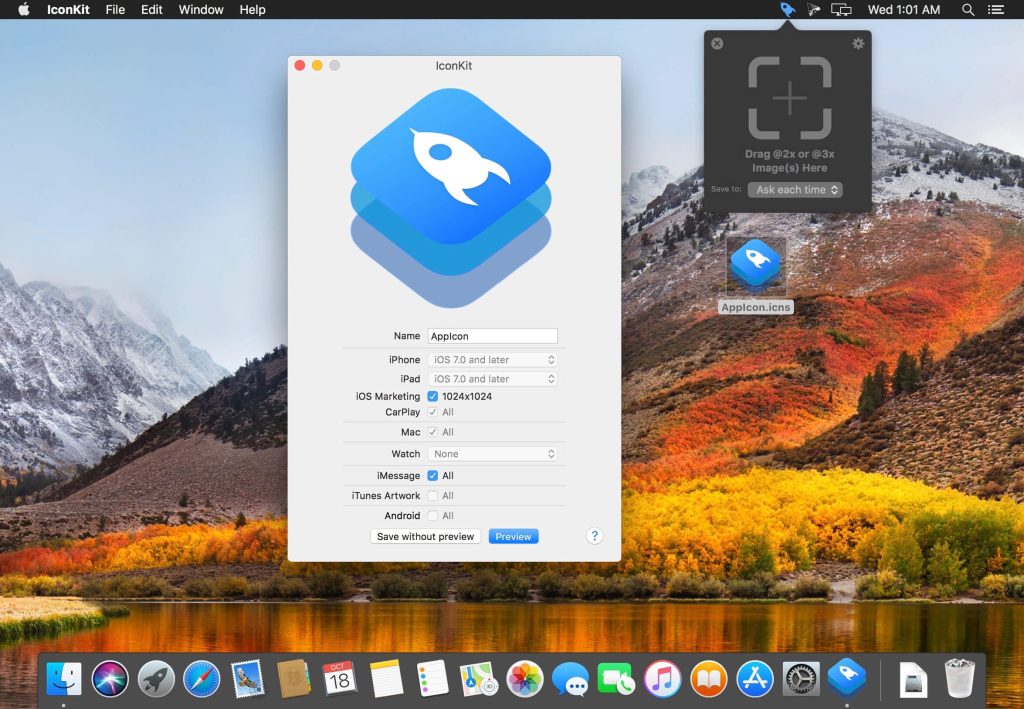Enable the Android All checkbox
Viewport: 1024px width, 709px height.
(x=433, y=516)
